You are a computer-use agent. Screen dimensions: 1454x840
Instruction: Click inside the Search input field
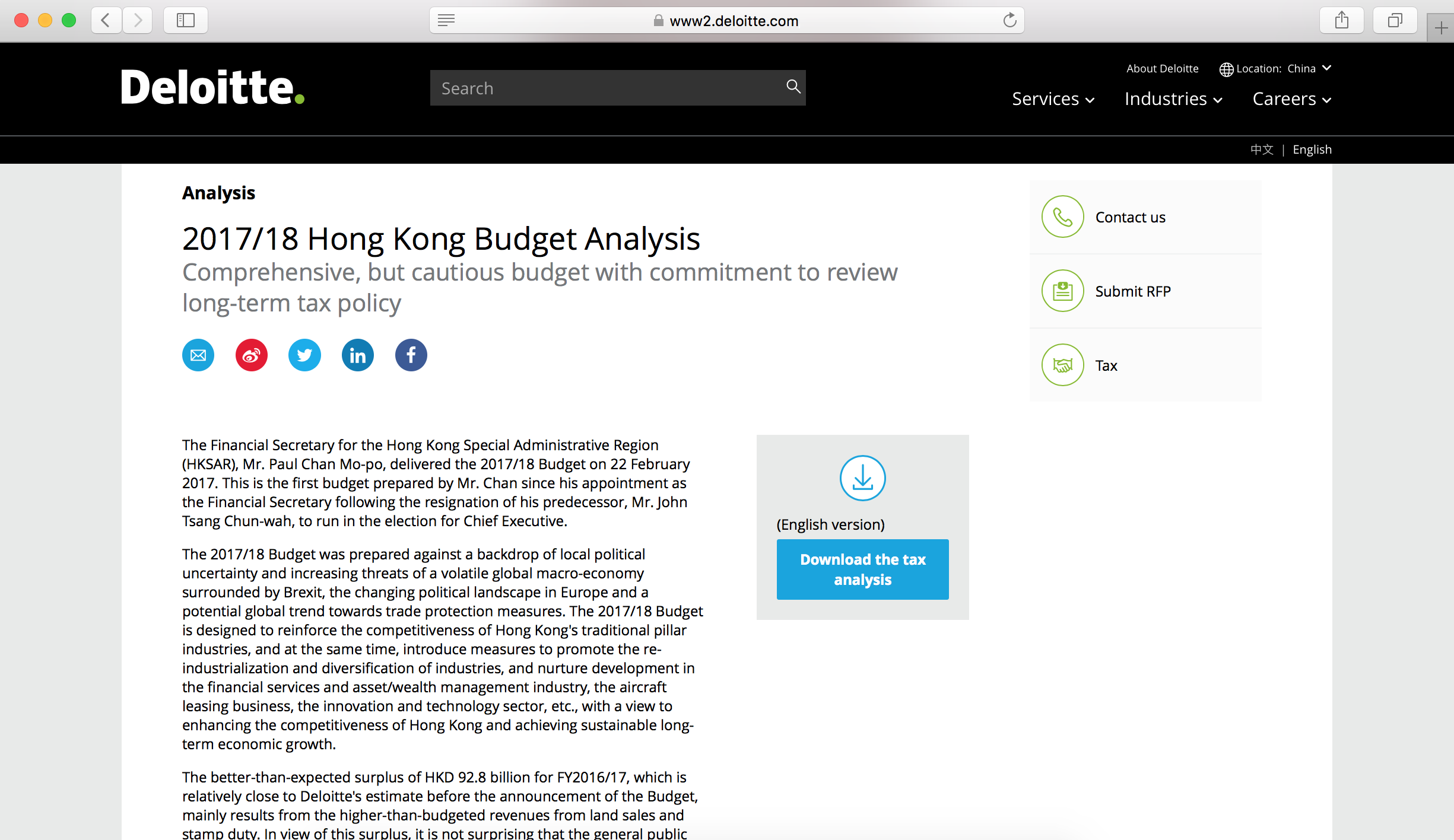tap(593, 87)
